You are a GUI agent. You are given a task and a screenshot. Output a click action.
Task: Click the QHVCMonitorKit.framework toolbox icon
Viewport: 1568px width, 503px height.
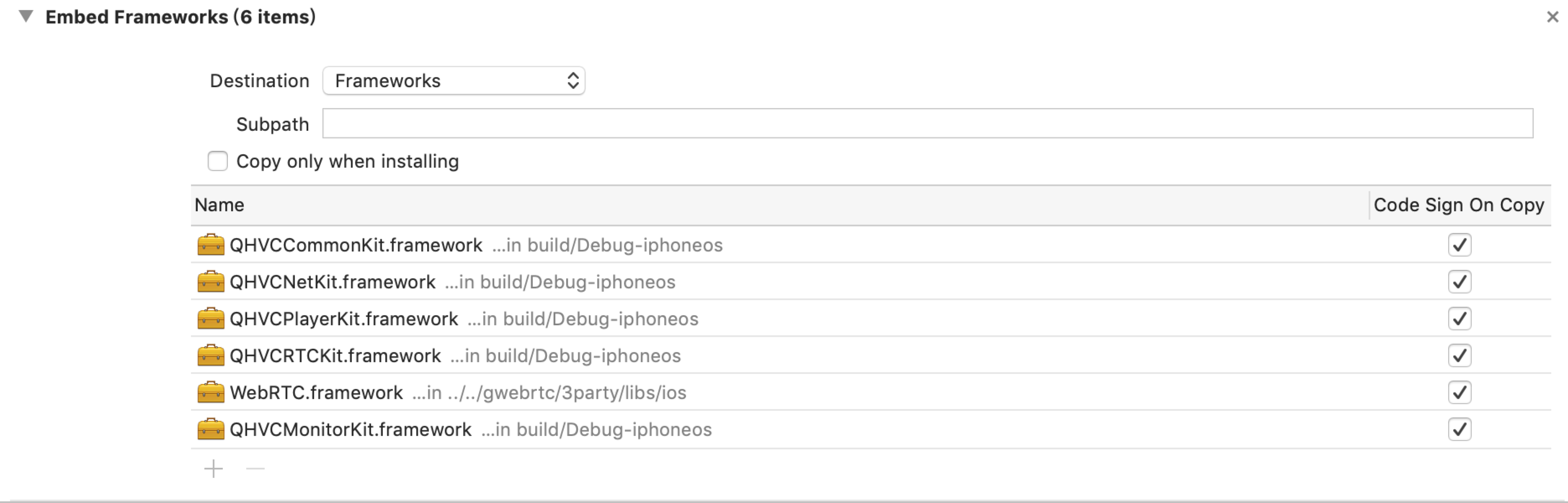[x=211, y=429]
